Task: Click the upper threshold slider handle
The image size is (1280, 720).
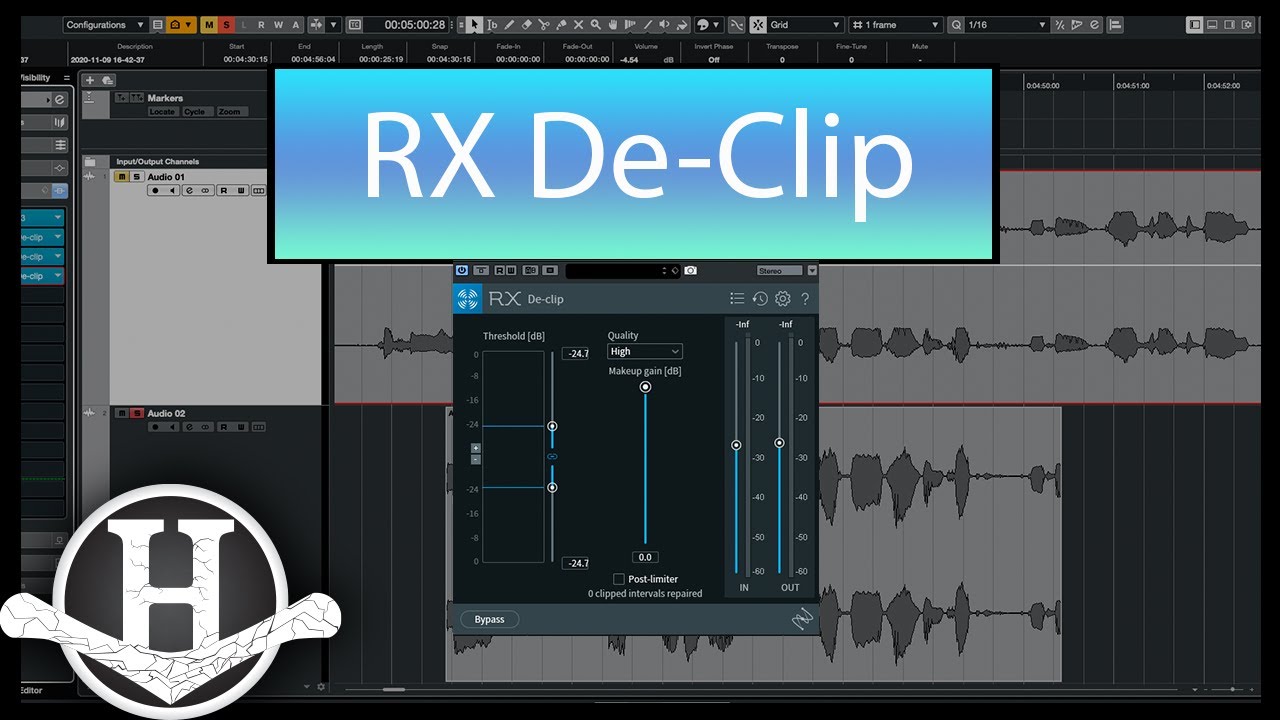Action: coord(552,426)
